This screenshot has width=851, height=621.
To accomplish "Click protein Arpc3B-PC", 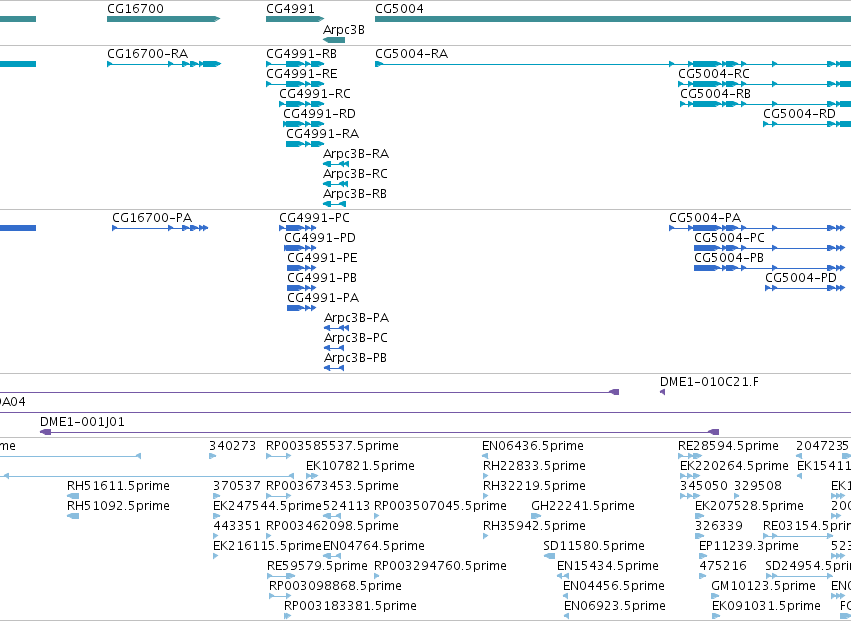I will tap(355, 338).
